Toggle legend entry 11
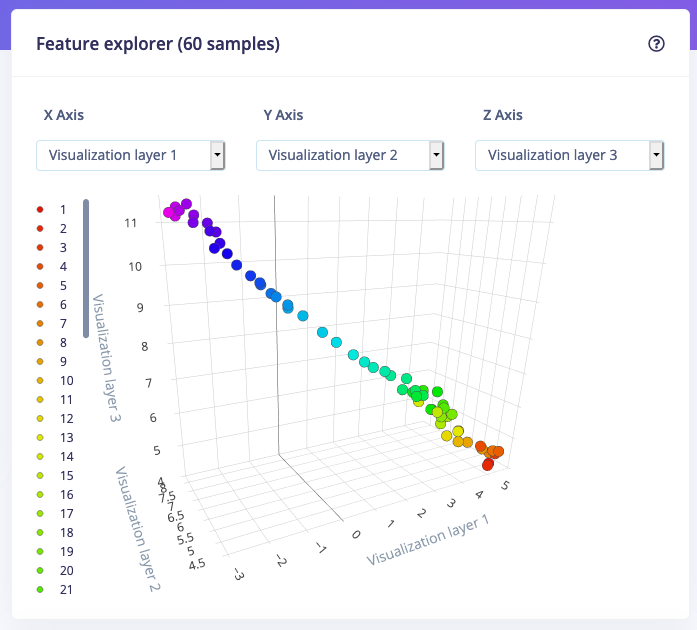 click(55, 400)
